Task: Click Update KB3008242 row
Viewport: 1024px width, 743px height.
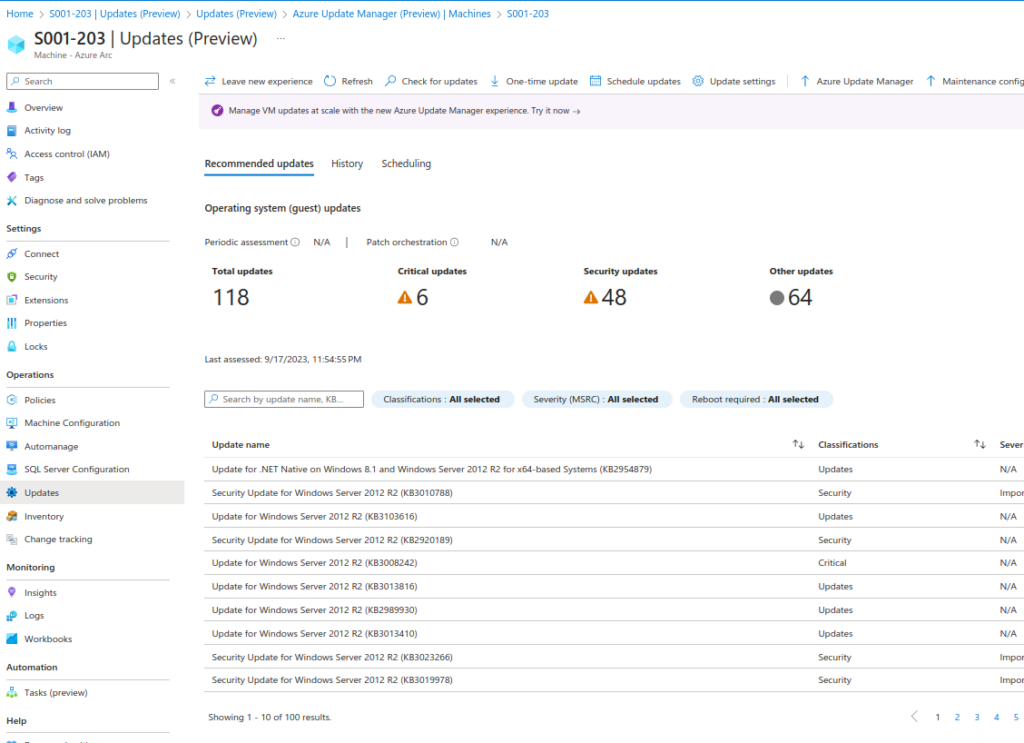Action: [614, 563]
